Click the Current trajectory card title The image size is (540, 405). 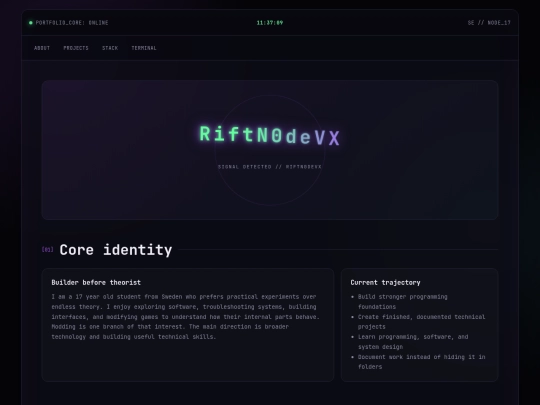click(385, 282)
